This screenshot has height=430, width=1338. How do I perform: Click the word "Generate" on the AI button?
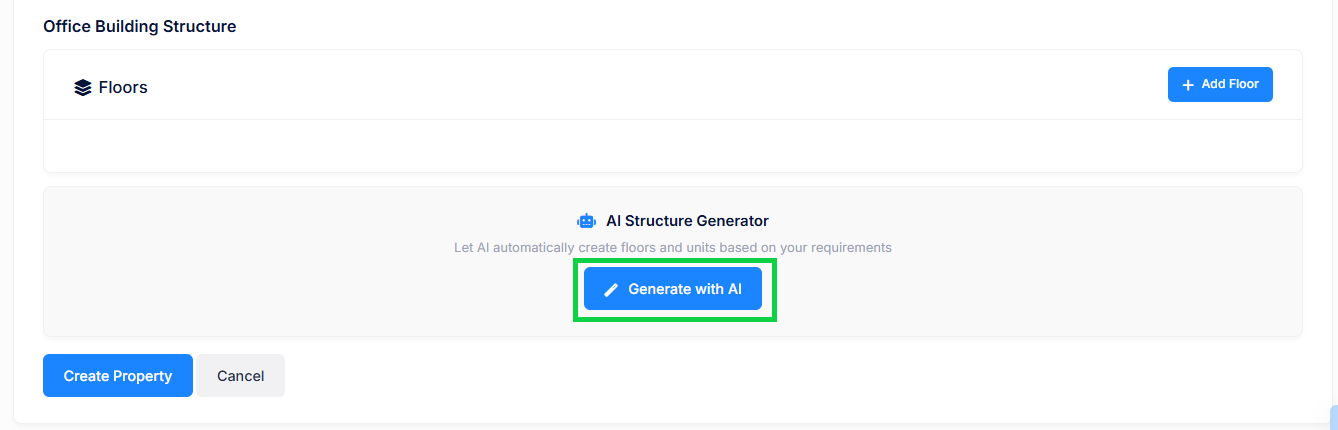click(x=660, y=289)
